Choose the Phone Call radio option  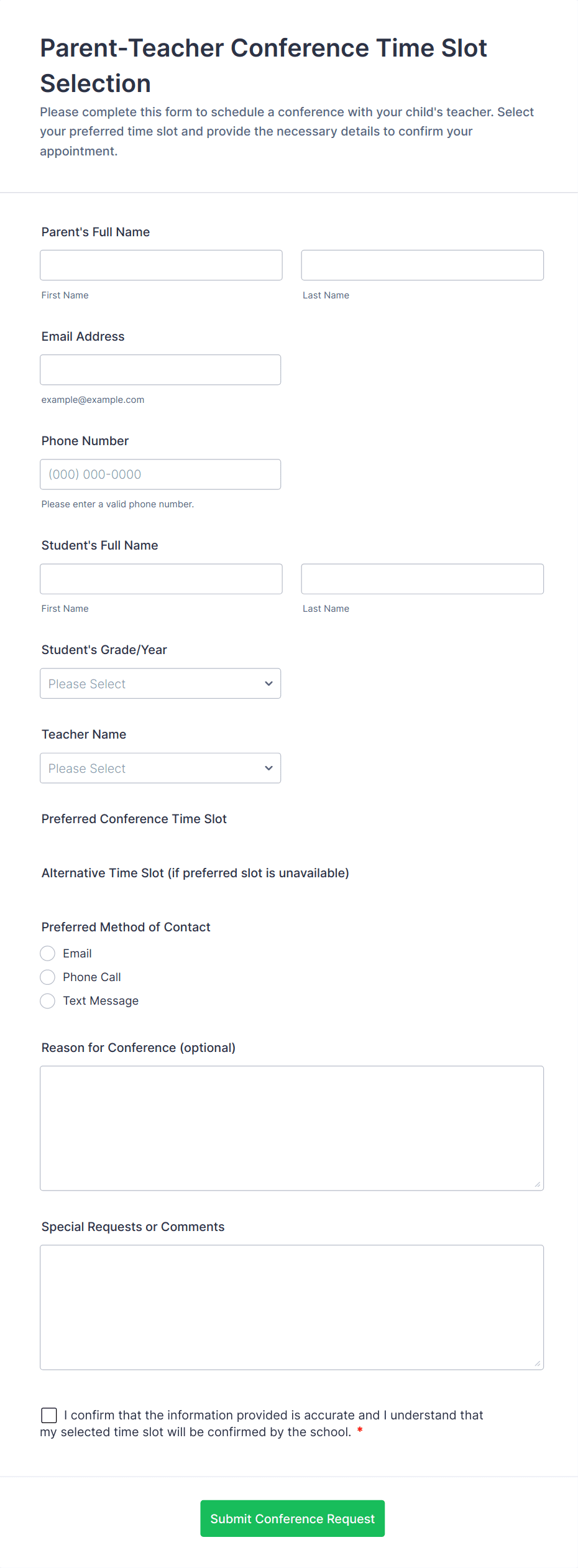pos(48,977)
